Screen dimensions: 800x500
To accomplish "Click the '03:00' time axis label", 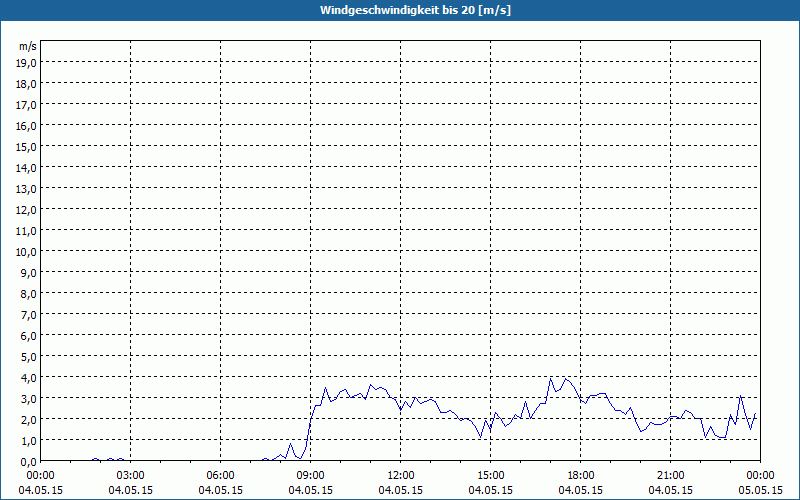I will pos(131,476).
